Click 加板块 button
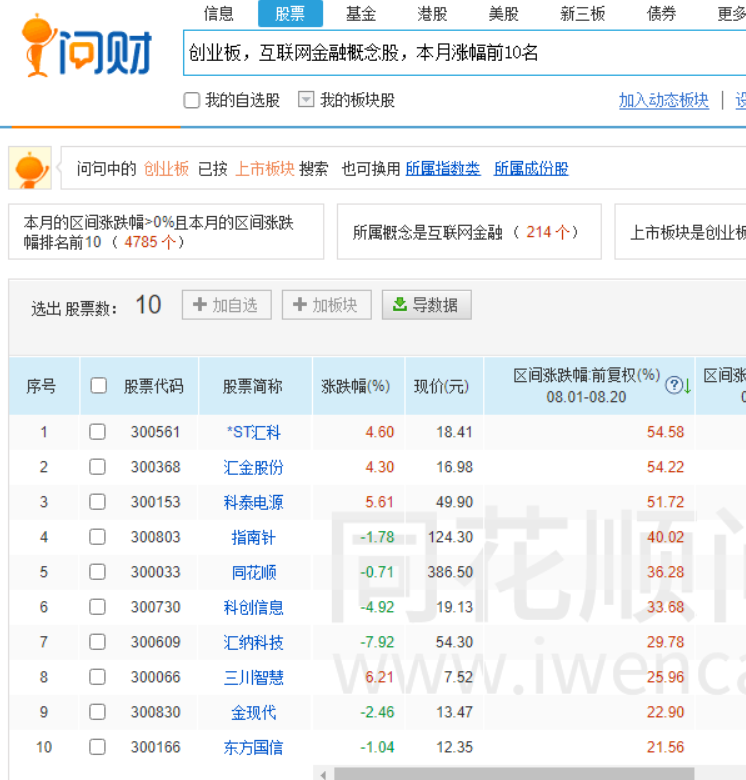 coord(327,304)
